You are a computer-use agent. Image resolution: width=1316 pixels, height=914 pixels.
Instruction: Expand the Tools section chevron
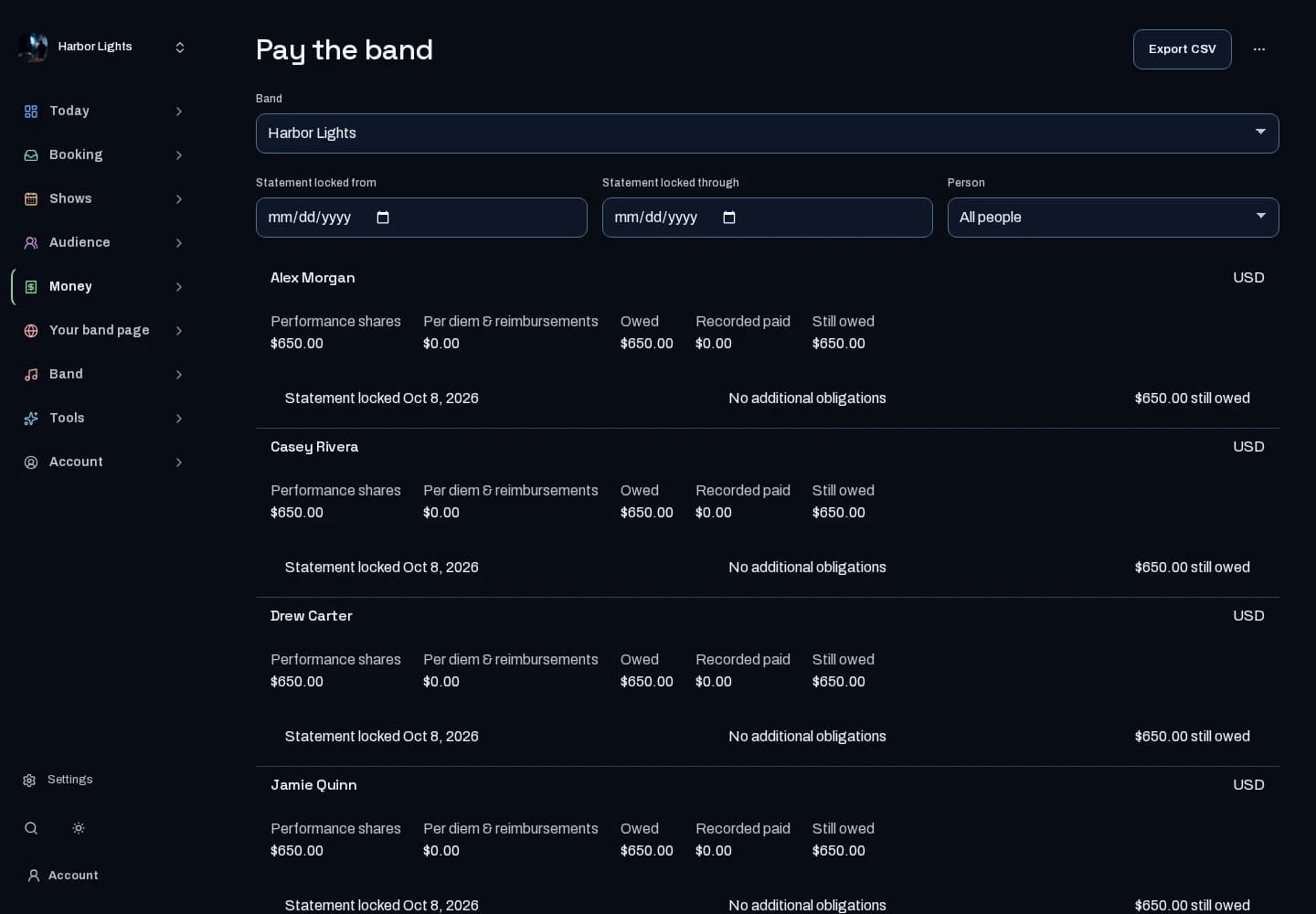pos(179,419)
